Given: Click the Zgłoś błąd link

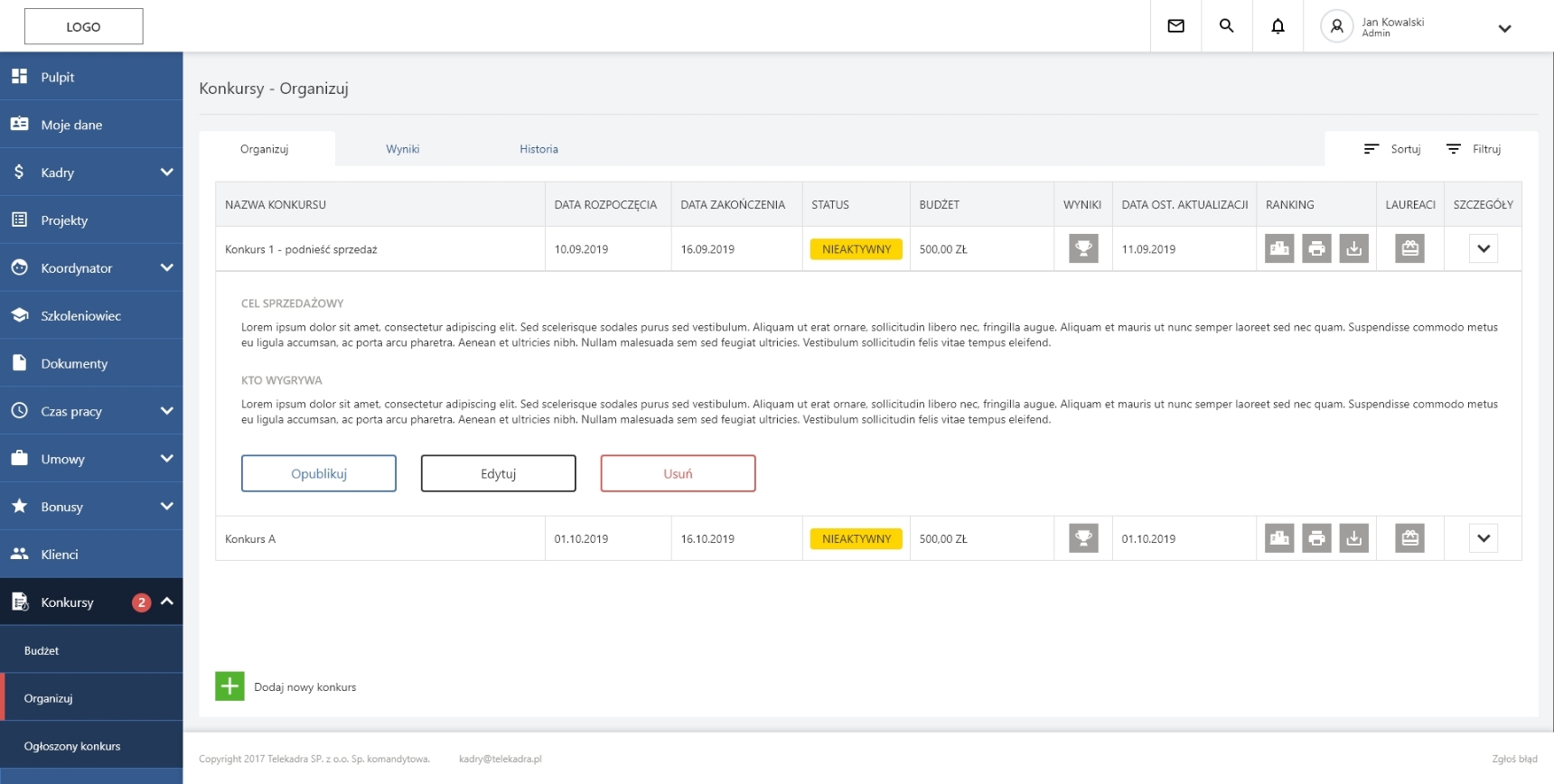Looking at the screenshot, I should (1514, 759).
